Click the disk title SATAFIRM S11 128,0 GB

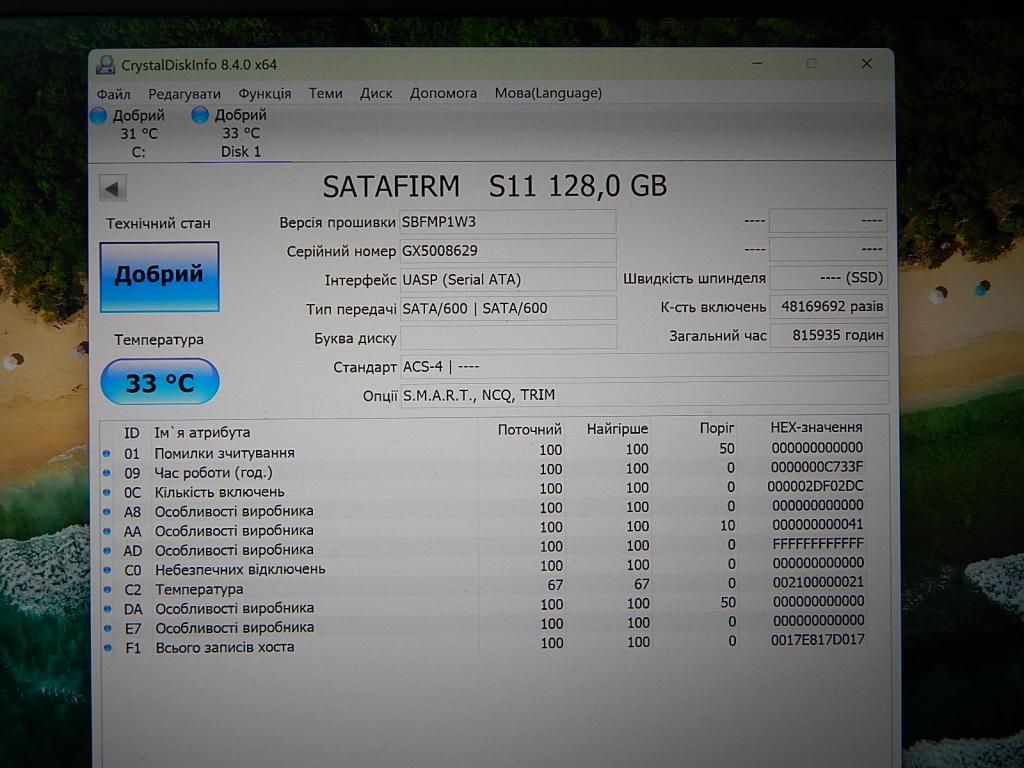tap(494, 186)
